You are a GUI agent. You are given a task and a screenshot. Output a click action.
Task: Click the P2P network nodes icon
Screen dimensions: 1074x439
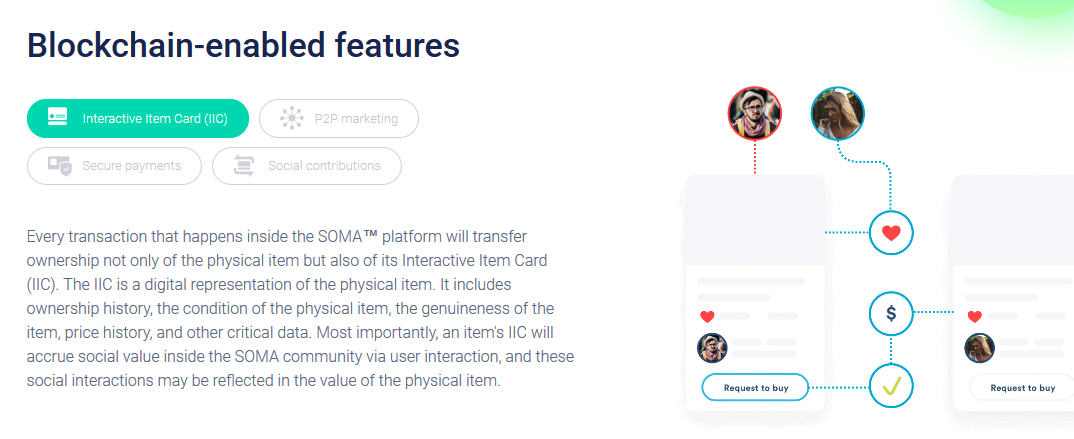[291, 118]
